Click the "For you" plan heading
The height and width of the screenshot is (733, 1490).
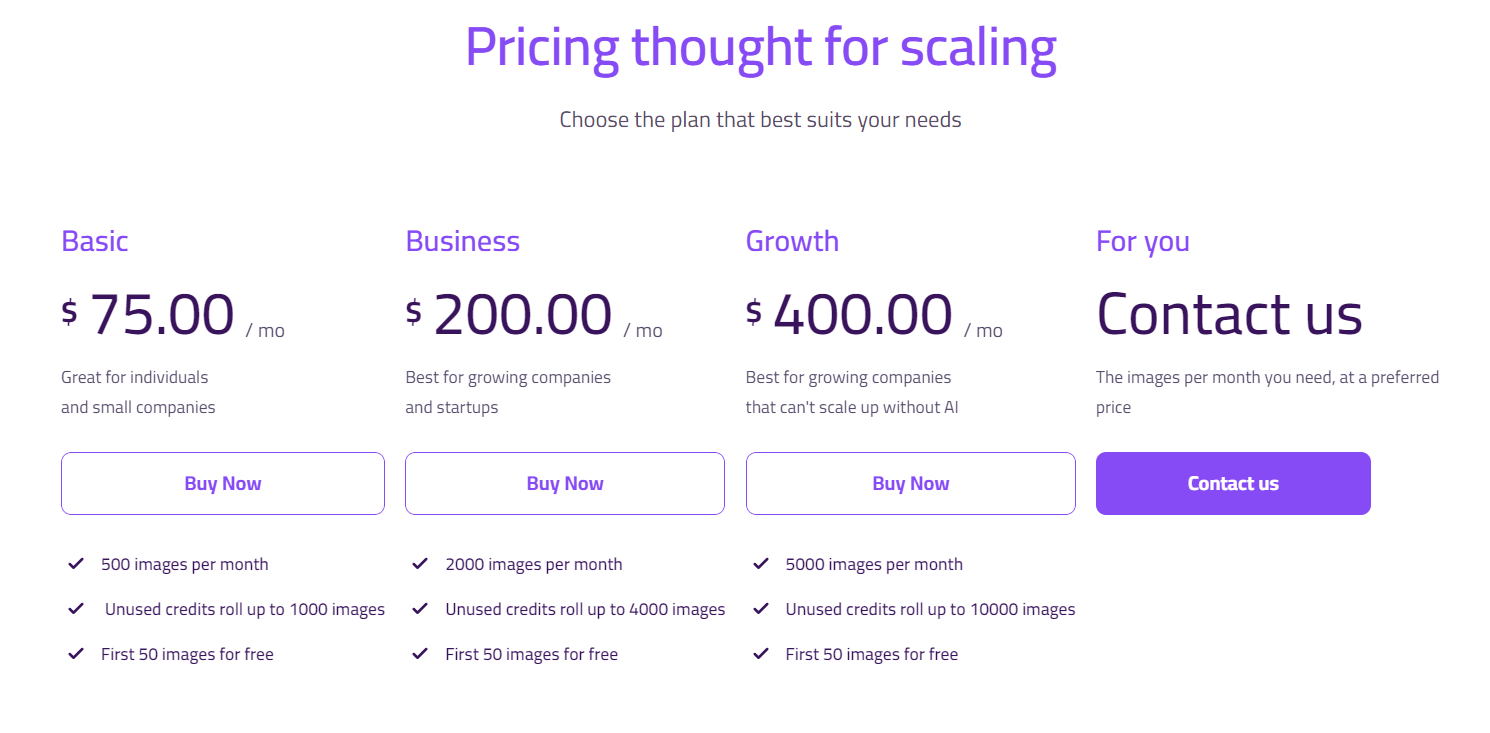(x=1142, y=240)
